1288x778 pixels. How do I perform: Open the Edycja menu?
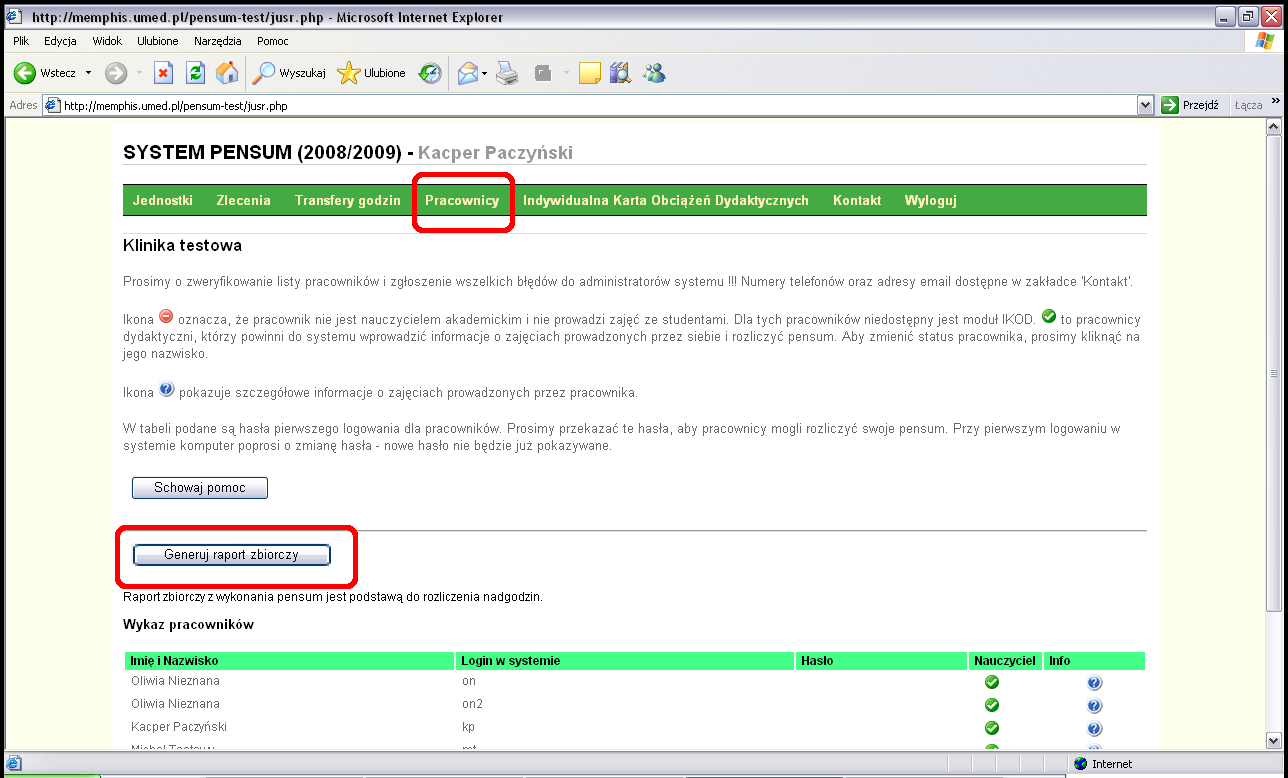click(60, 41)
